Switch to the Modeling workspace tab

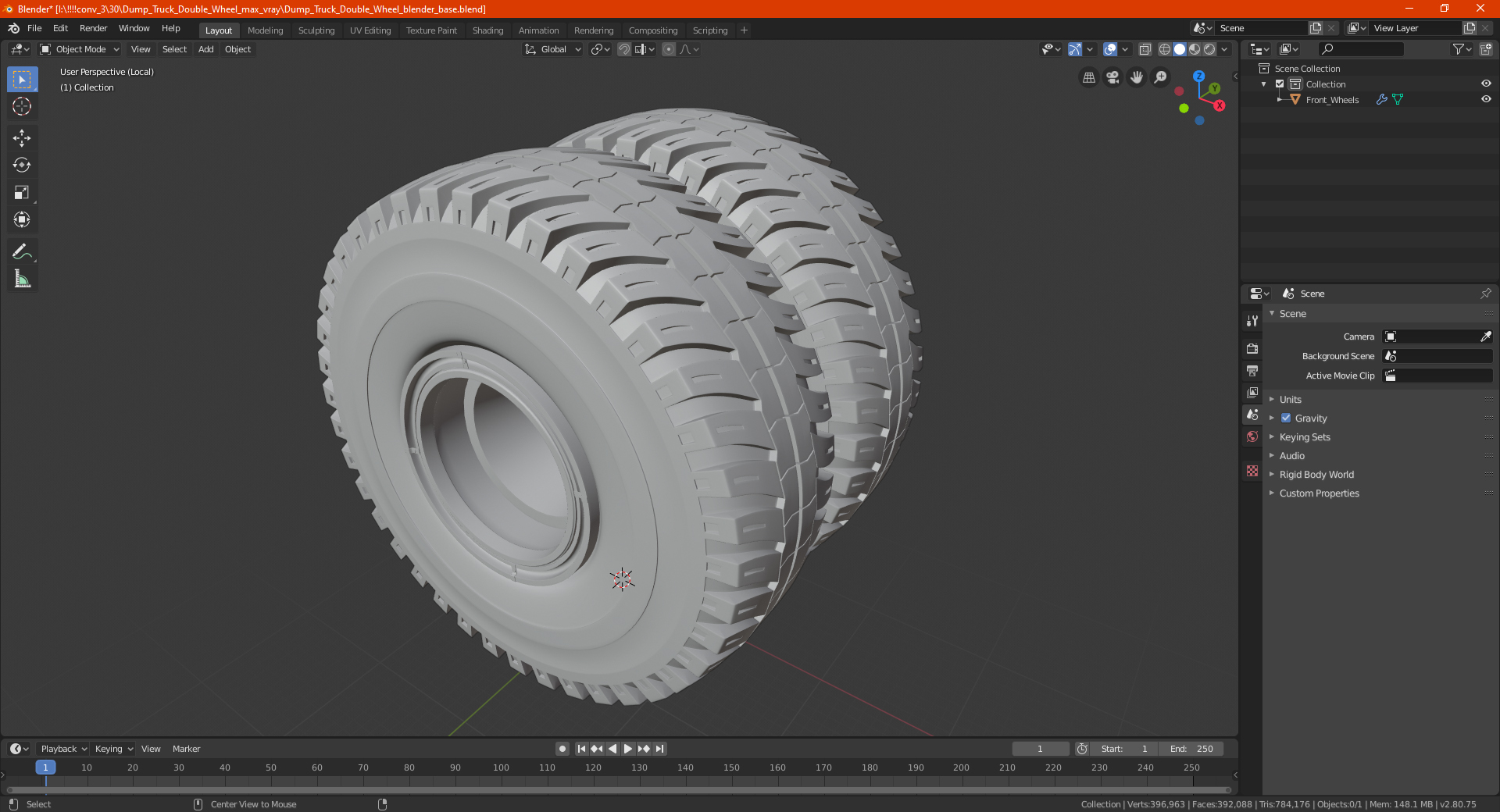[x=265, y=30]
